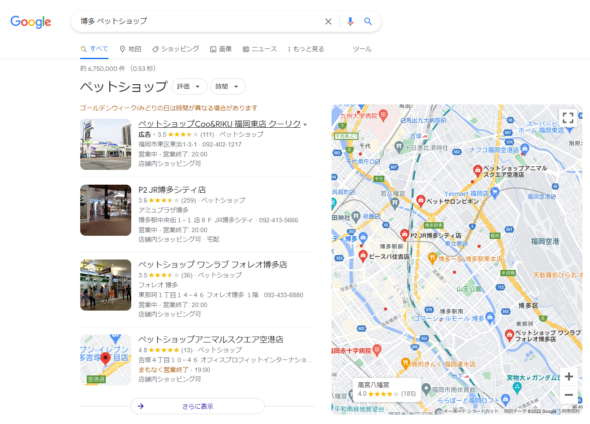Open the 評価 rating filter dropdown
The image size is (590, 424).
(189, 87)
